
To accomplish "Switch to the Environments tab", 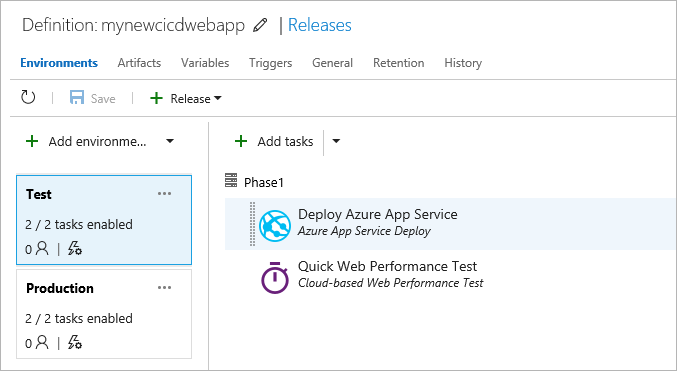I will click(59, 63).
